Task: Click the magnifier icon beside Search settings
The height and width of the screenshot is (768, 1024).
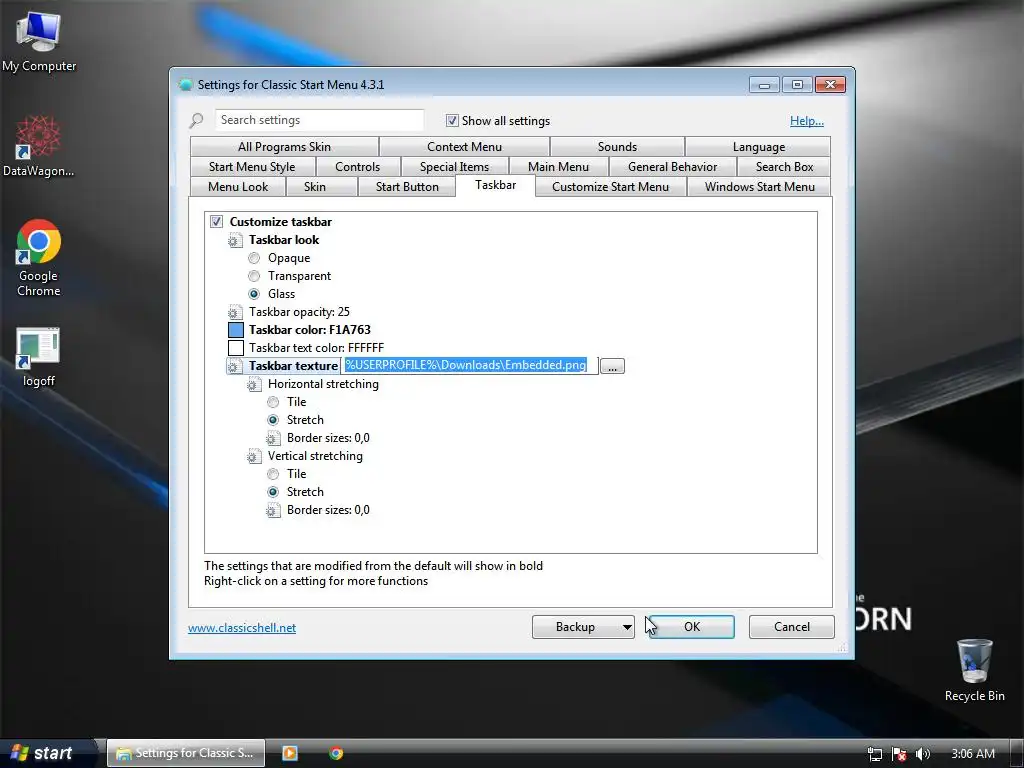Action: point(196,121)
